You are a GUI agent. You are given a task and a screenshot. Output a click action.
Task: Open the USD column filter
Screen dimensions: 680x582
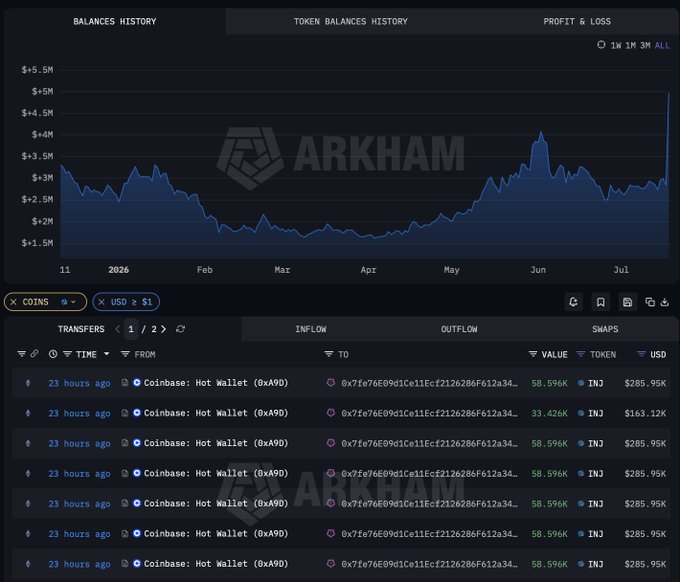(x=641, y=354)
